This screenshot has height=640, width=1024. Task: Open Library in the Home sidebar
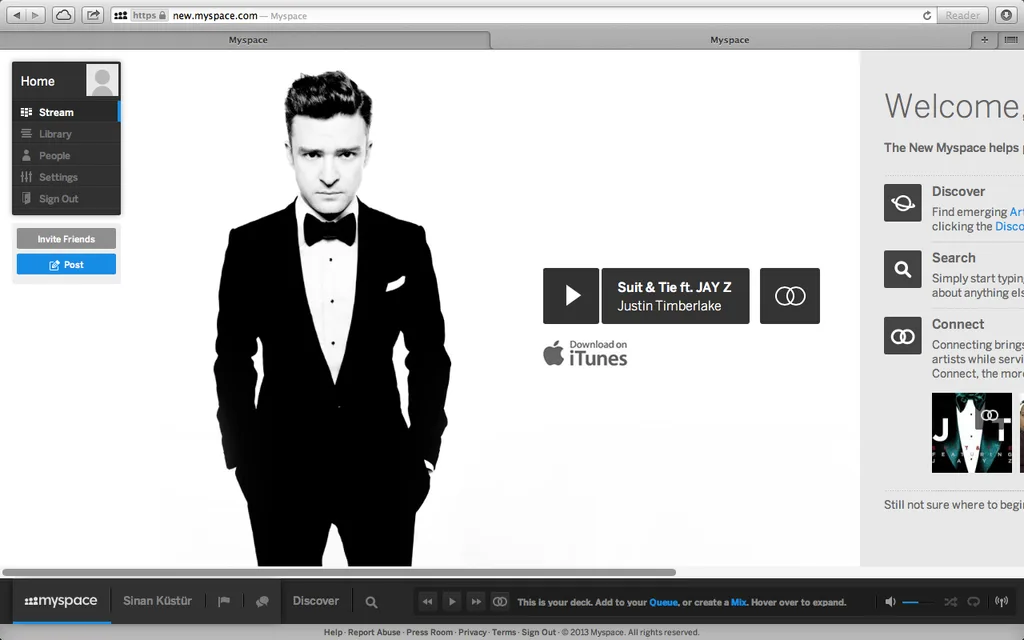66,134
